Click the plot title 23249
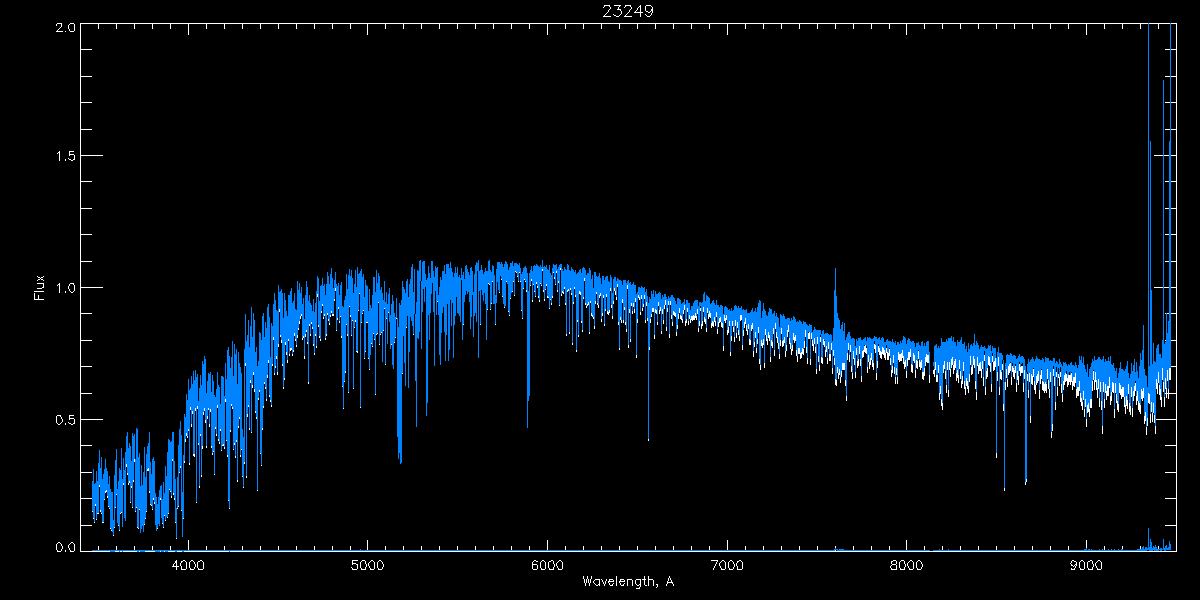Image resolution: width=1200 pixels, height=600 pixels. [x=627, y=11]
